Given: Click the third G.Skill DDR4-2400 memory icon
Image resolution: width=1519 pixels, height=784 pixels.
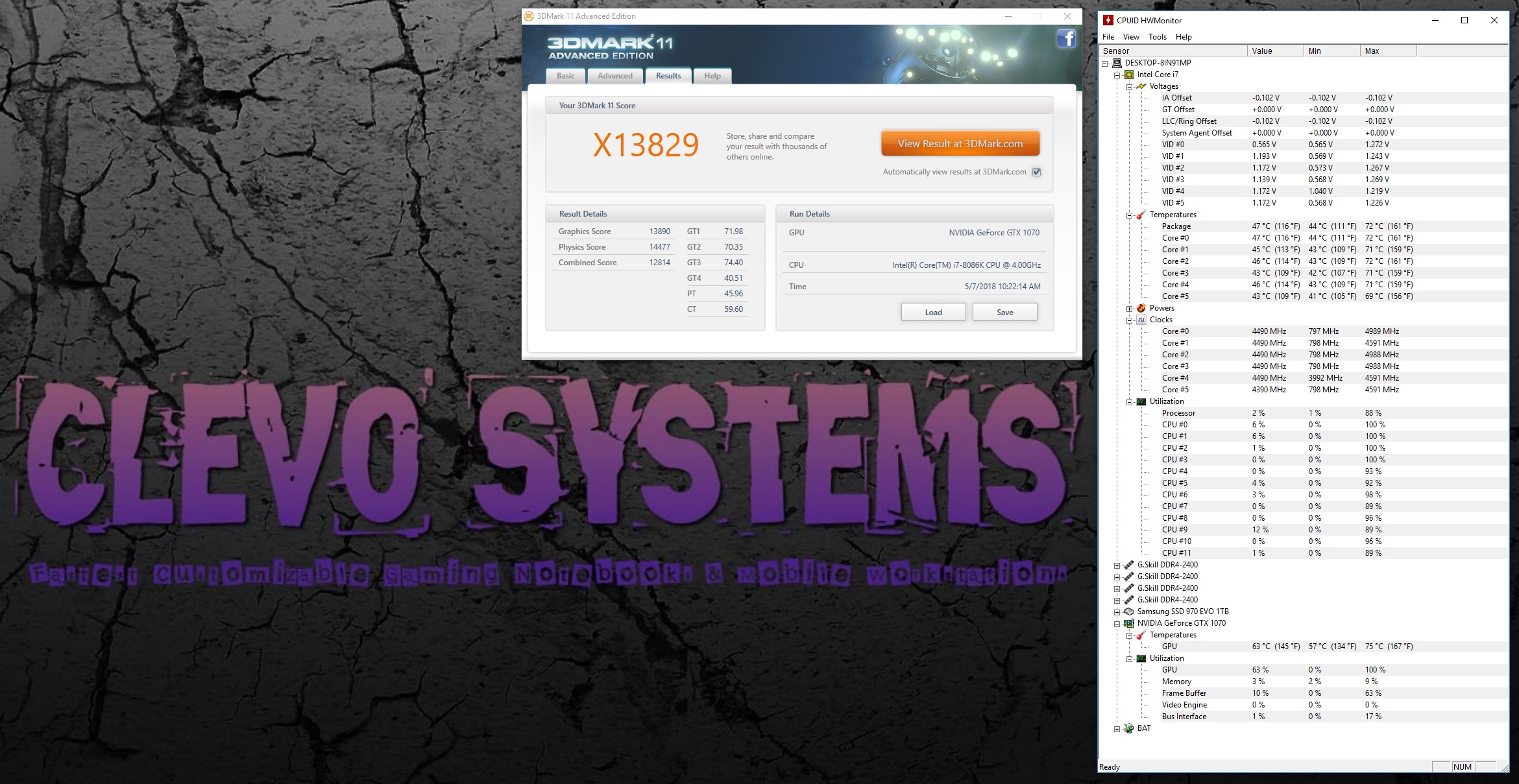Looking at the screenshot, I should click(x=1129, y=588).
